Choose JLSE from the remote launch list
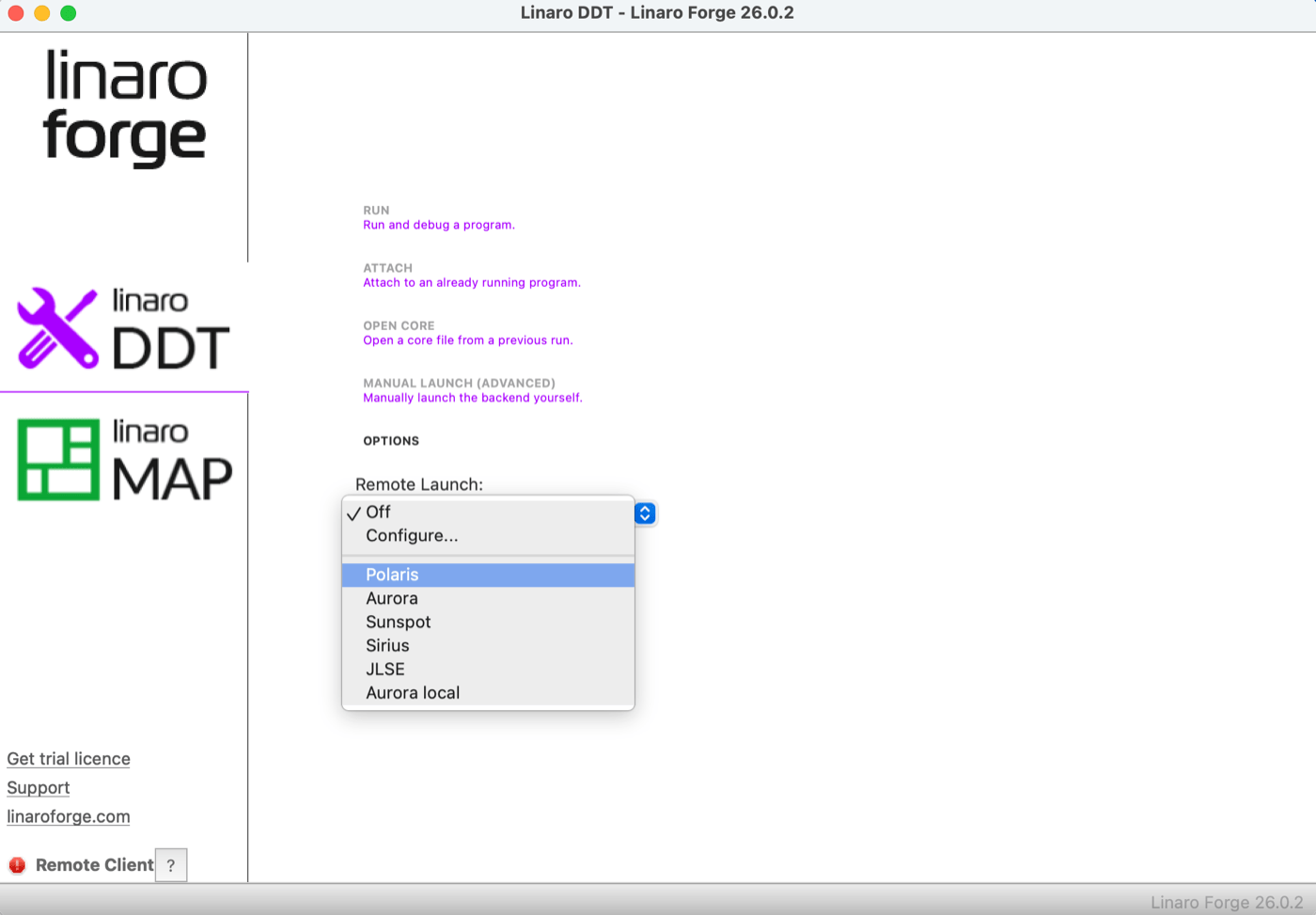 pyautogui.click(x=488, y=669)
